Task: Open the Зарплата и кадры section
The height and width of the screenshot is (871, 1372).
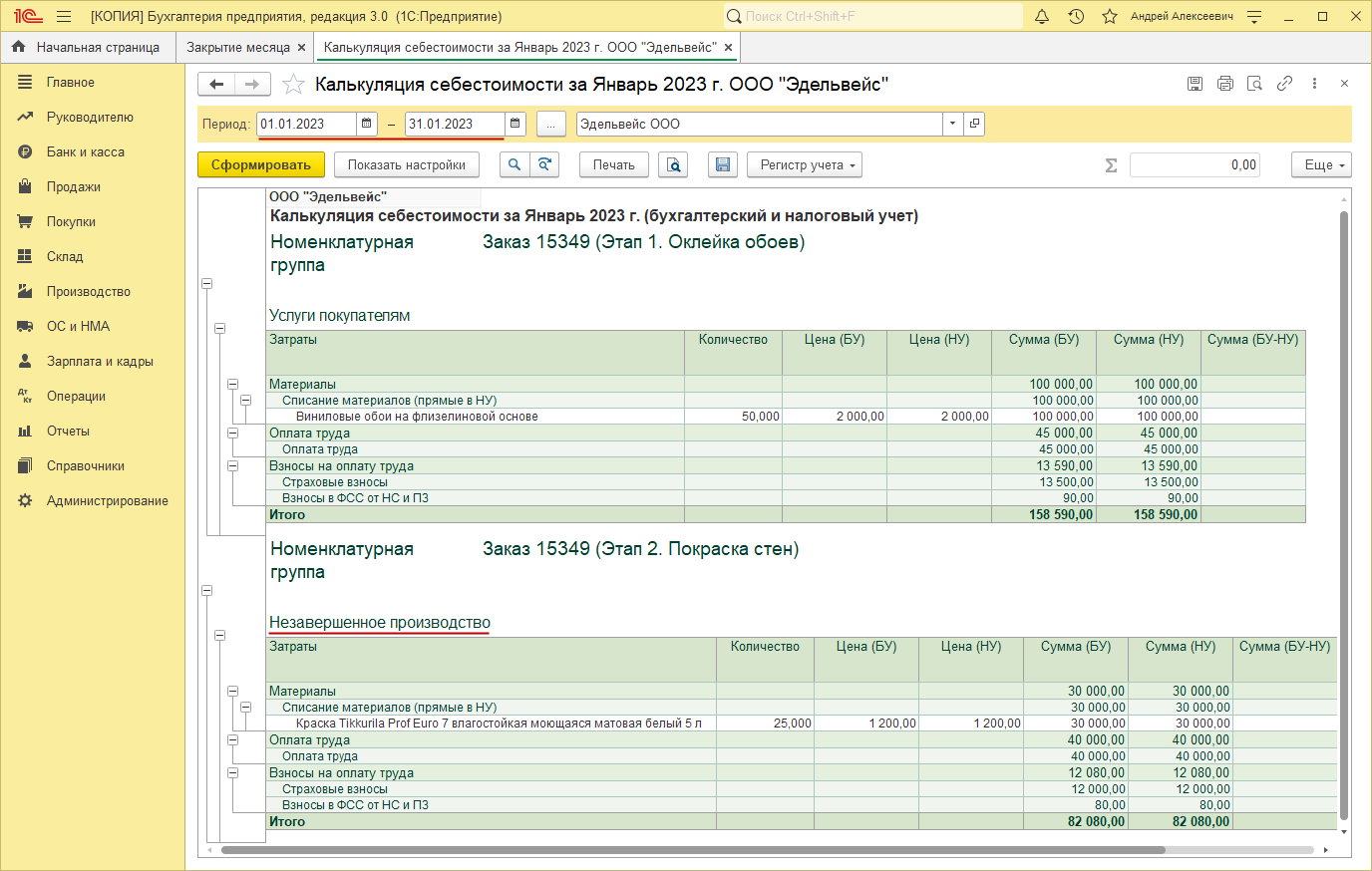Action: pyautogui.click(x=92, y=362)
